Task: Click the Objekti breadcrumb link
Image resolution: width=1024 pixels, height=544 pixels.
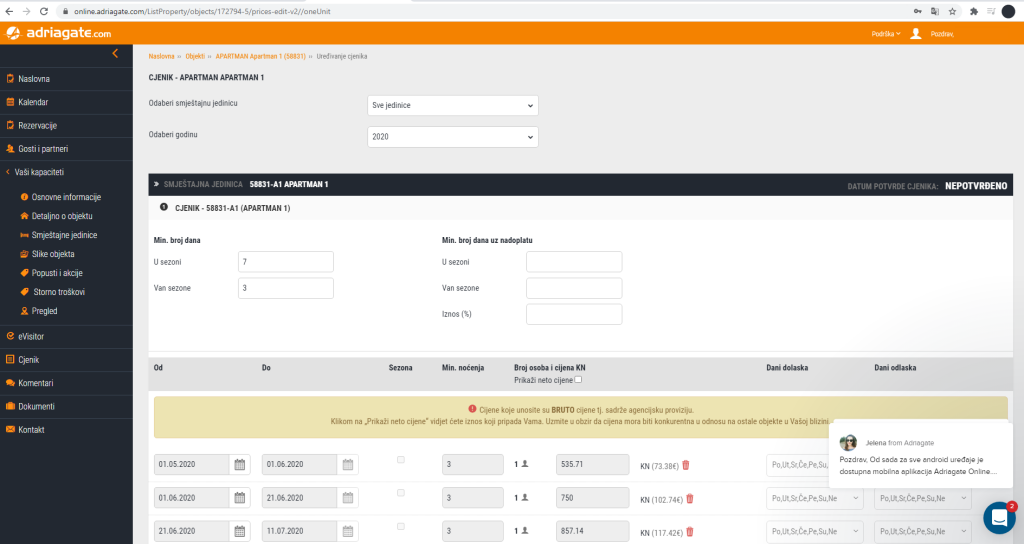Action: point(194,56)
